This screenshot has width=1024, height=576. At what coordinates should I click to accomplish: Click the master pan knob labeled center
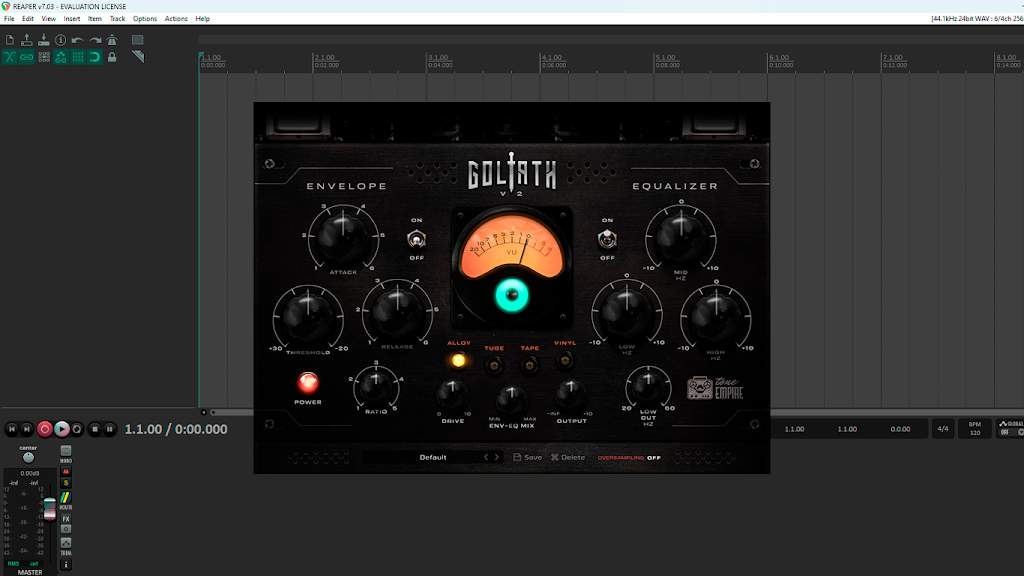28,458
